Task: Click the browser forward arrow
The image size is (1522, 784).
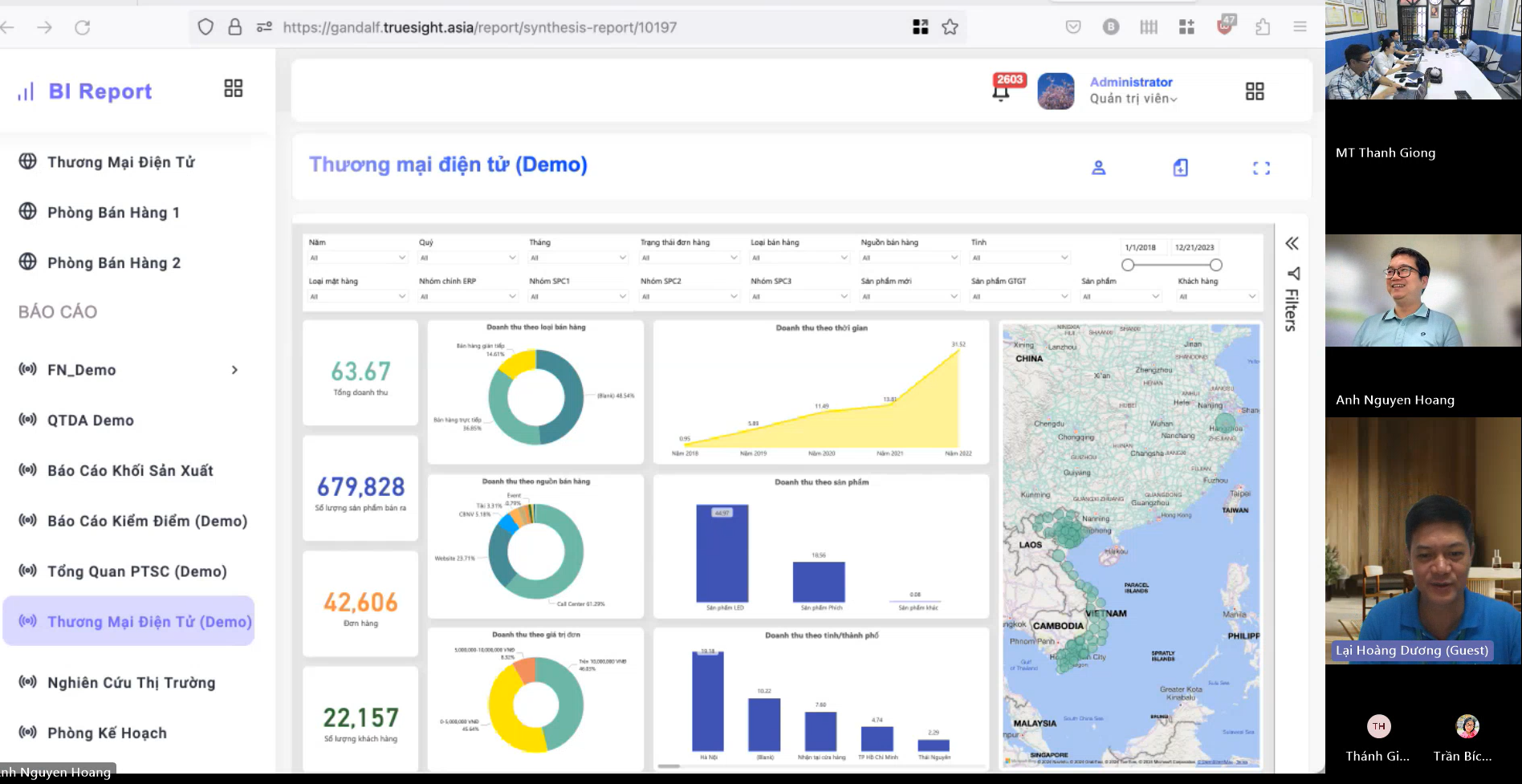Action: 44,27
